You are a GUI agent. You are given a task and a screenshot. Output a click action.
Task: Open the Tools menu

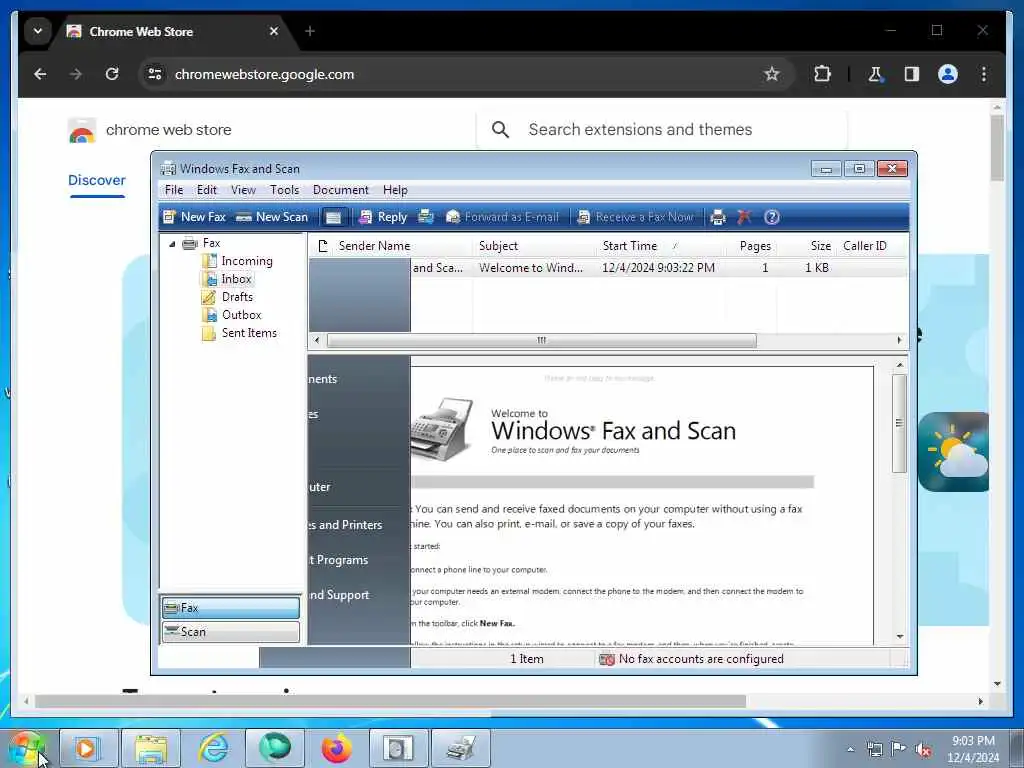pos(285,190)
